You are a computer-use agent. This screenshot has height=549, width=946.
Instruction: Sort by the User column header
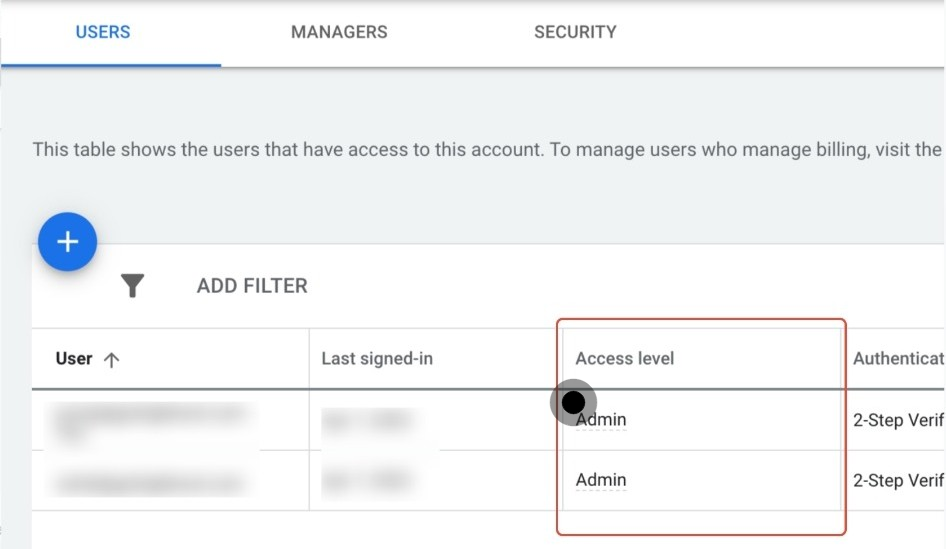point(74,359)
